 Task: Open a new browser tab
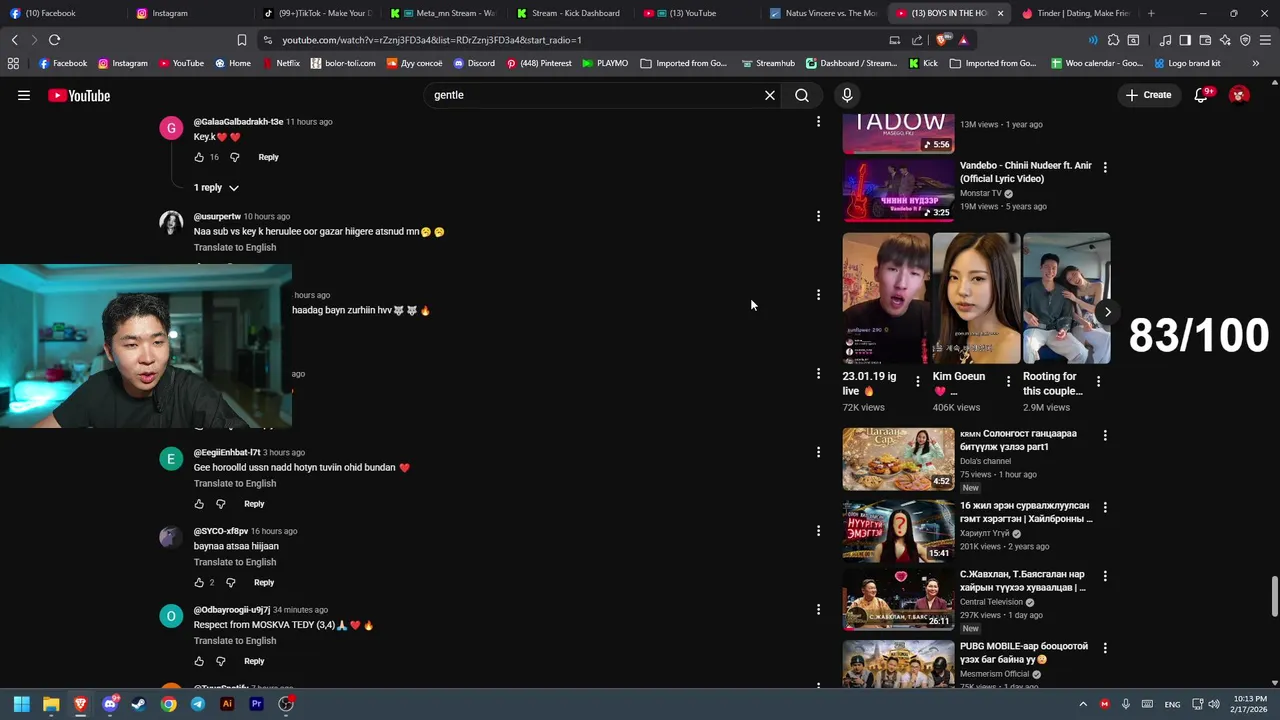(1151, 13)
